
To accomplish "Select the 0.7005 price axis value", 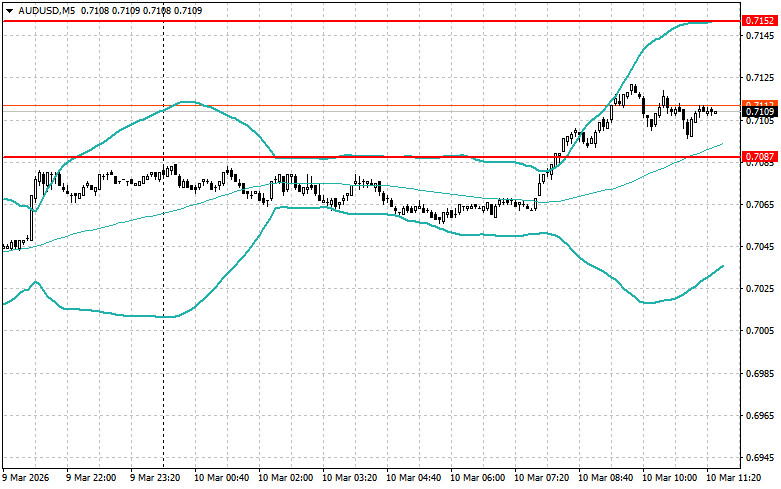I will tap(760, 331).
